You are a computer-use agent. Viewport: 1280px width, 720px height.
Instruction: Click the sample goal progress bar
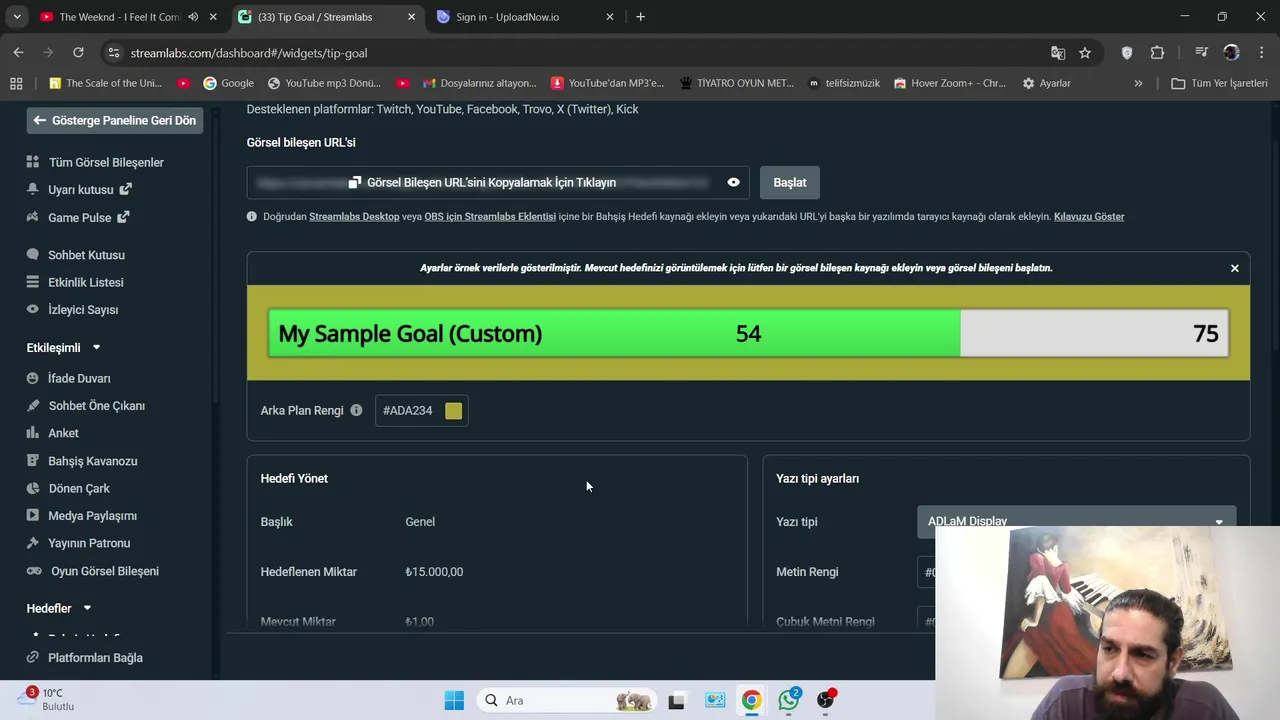tap(748, 333)
